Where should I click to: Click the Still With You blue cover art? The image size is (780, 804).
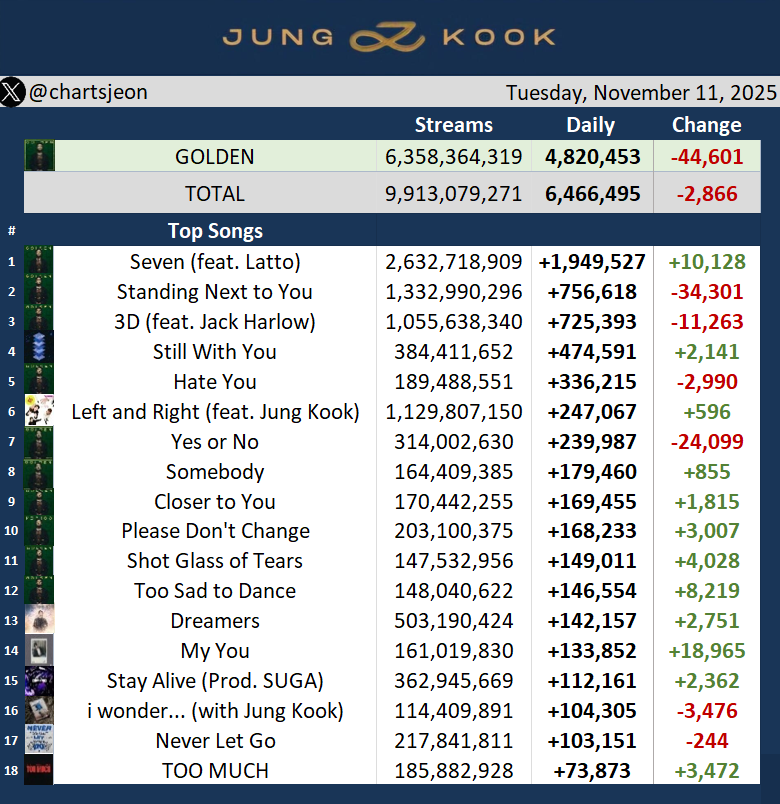pyautogui.click(x=39, y=348)
